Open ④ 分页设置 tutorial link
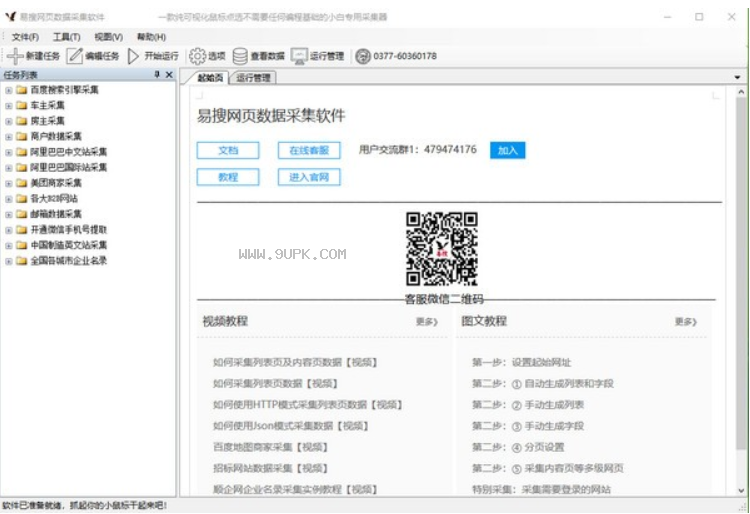750x514 pixels. click(x=518, y=447)
